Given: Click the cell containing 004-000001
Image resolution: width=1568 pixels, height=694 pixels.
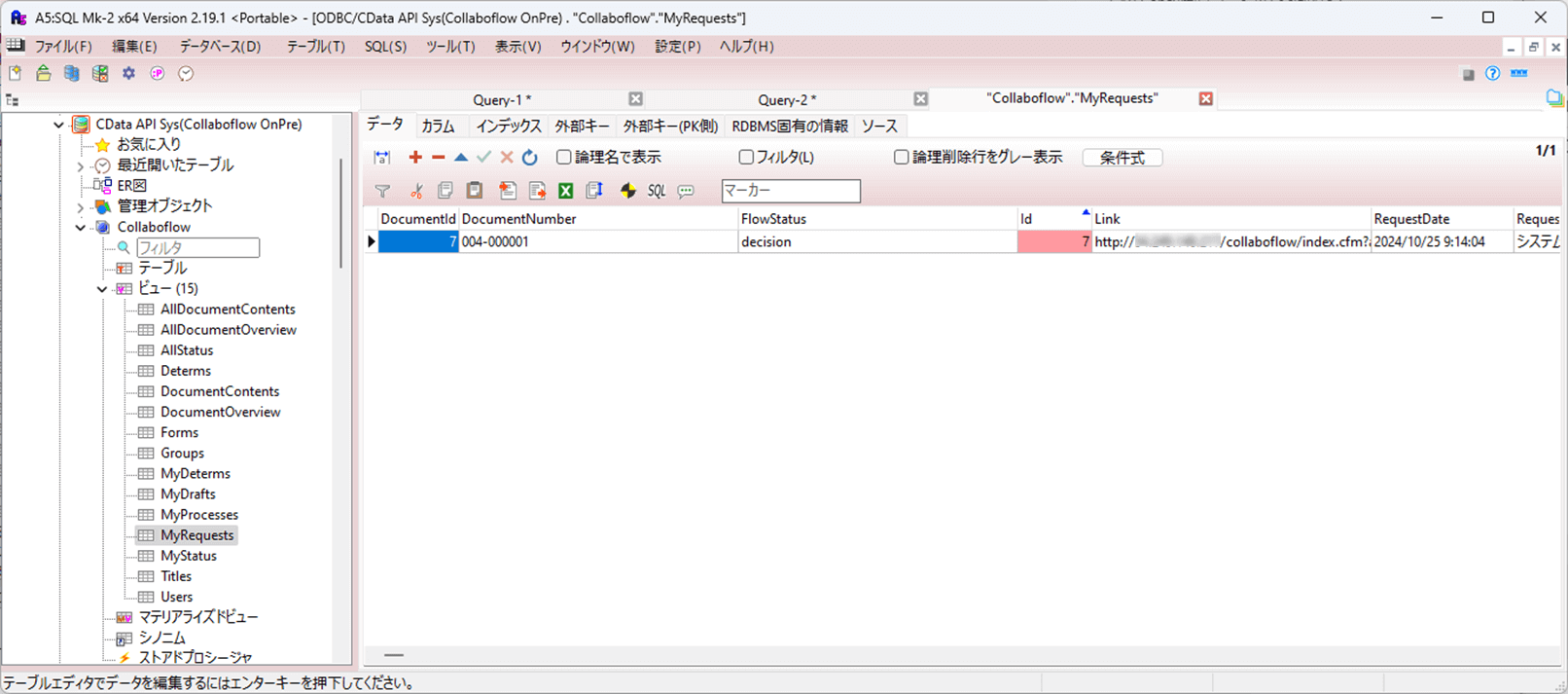Looking at the screenshot, I should [598, 242].
